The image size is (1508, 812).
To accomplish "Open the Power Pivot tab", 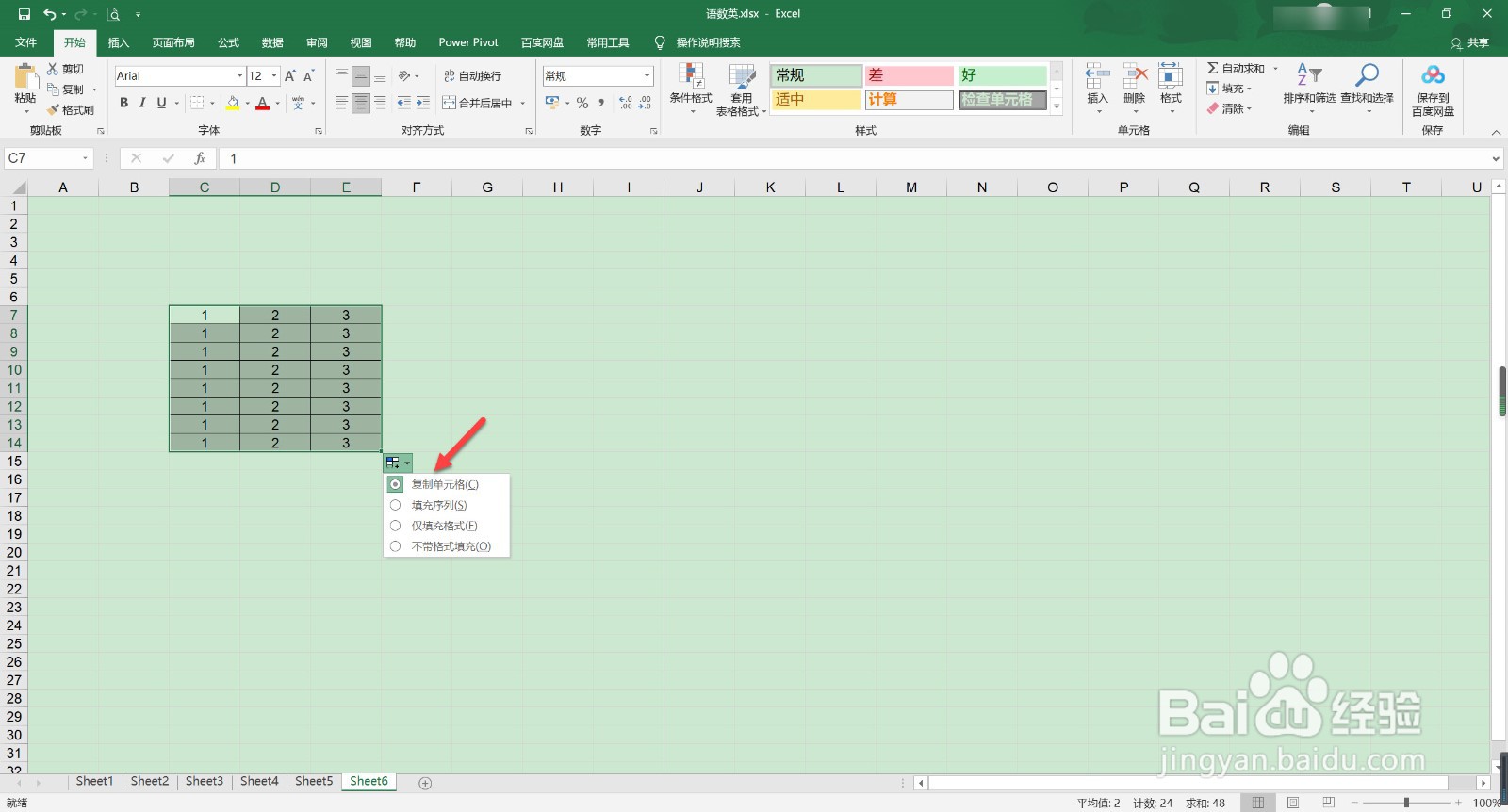I will pyautogui.click(x=468, y=42).
